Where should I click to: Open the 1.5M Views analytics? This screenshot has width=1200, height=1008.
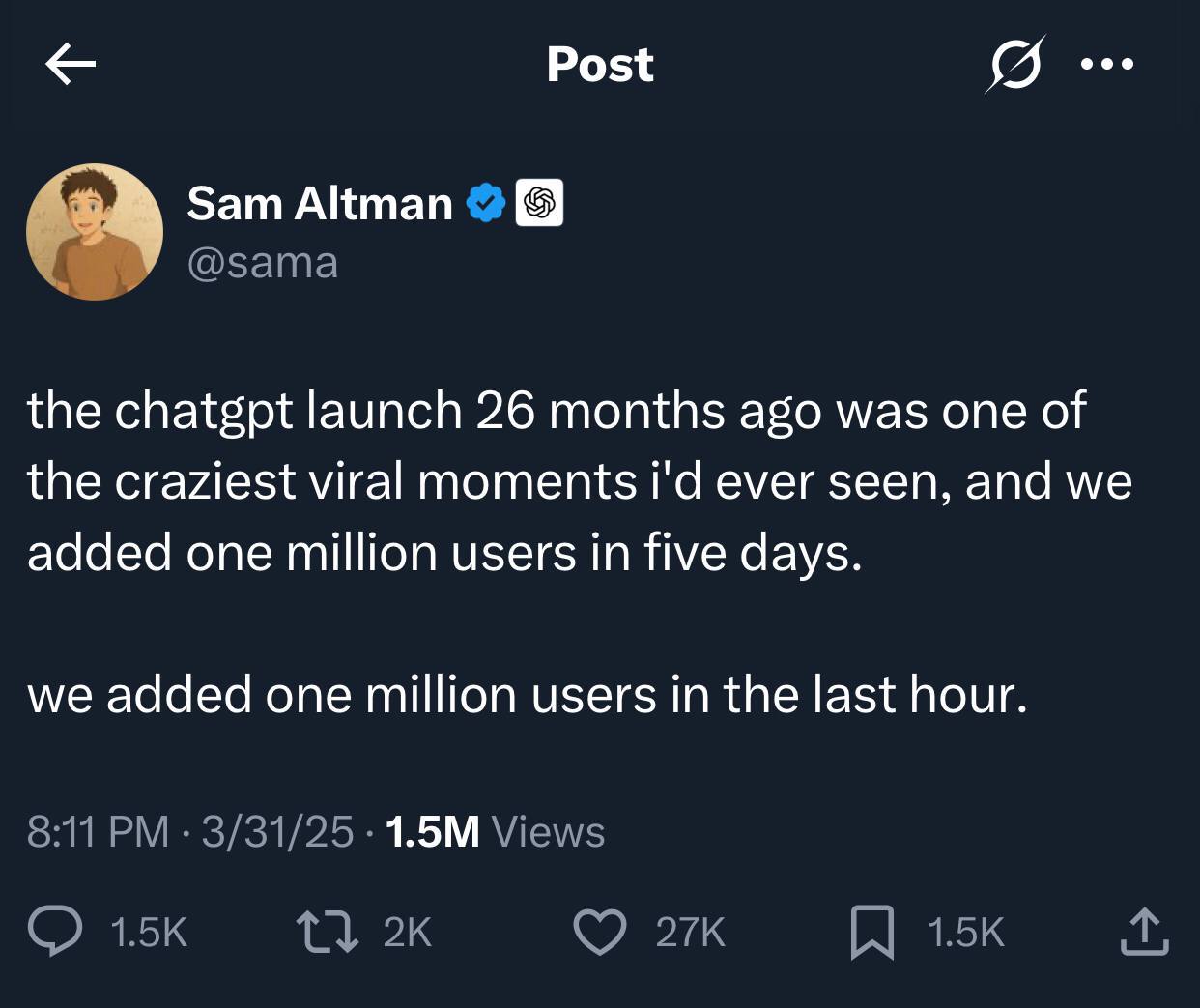495,832
